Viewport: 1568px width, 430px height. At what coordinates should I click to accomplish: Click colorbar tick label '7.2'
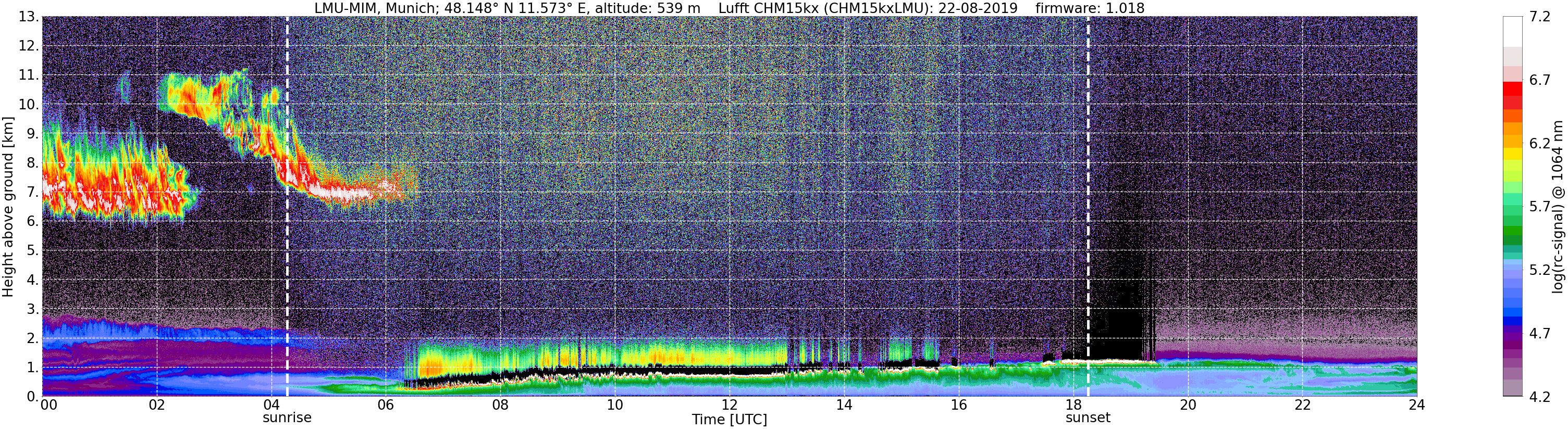pyautogui.click(x=1540, y=17)
